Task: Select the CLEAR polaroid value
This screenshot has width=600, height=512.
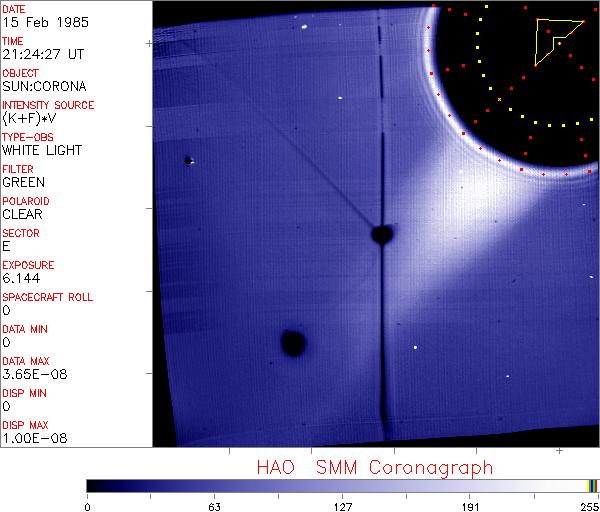Action: (x=23, y=214)
